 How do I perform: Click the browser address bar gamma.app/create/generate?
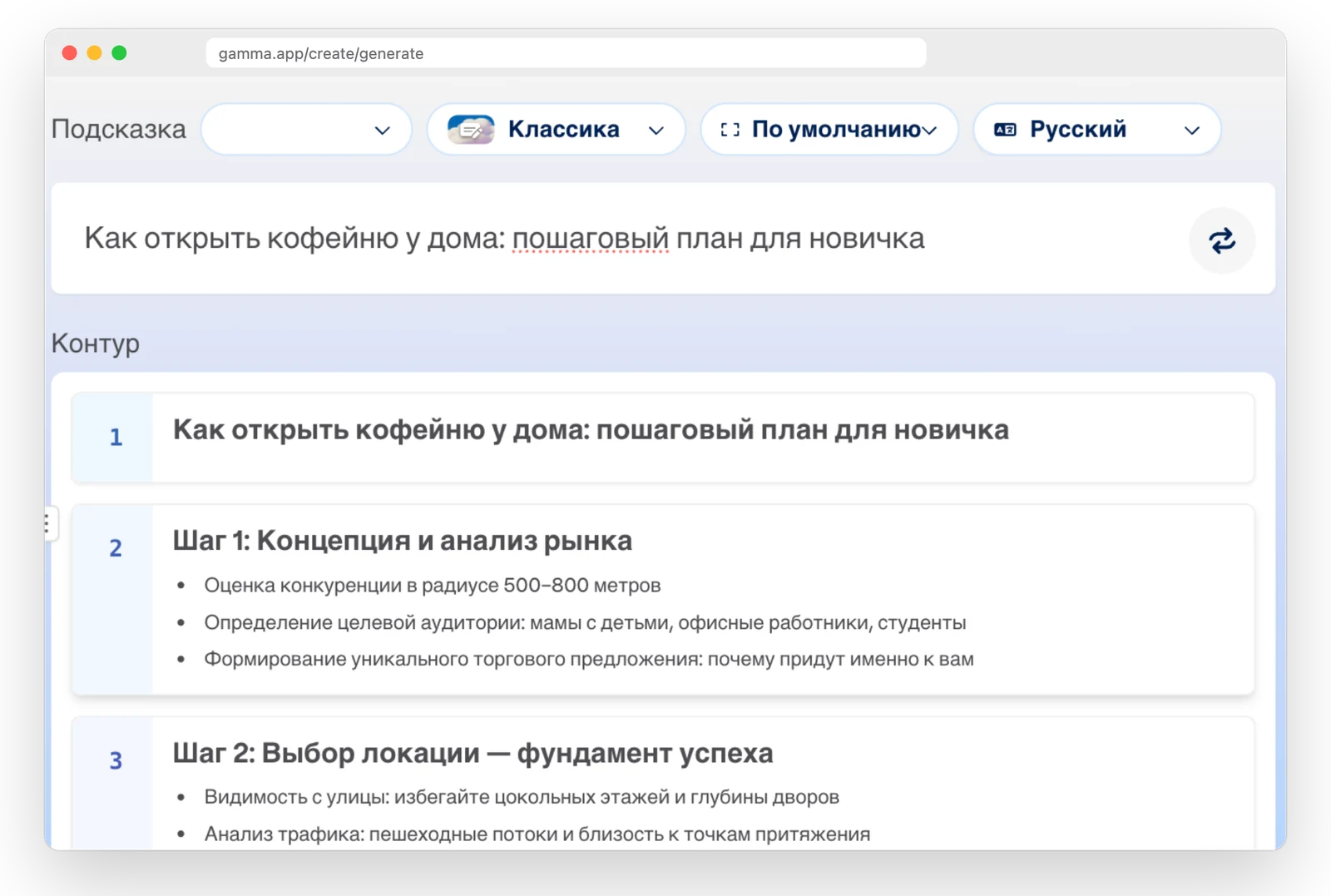566,53
